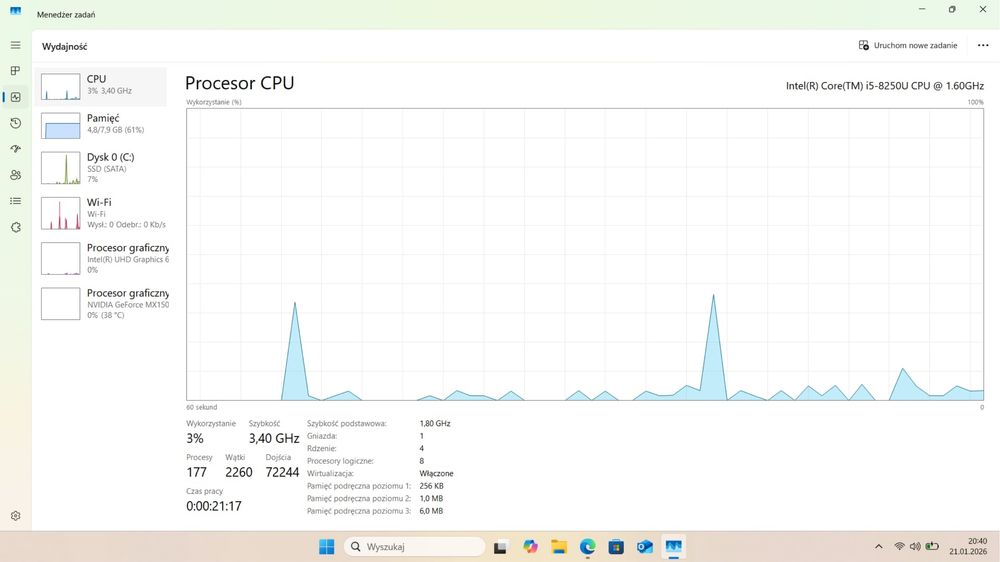Open the Processes page icon in sidebar

click(15, 71)
